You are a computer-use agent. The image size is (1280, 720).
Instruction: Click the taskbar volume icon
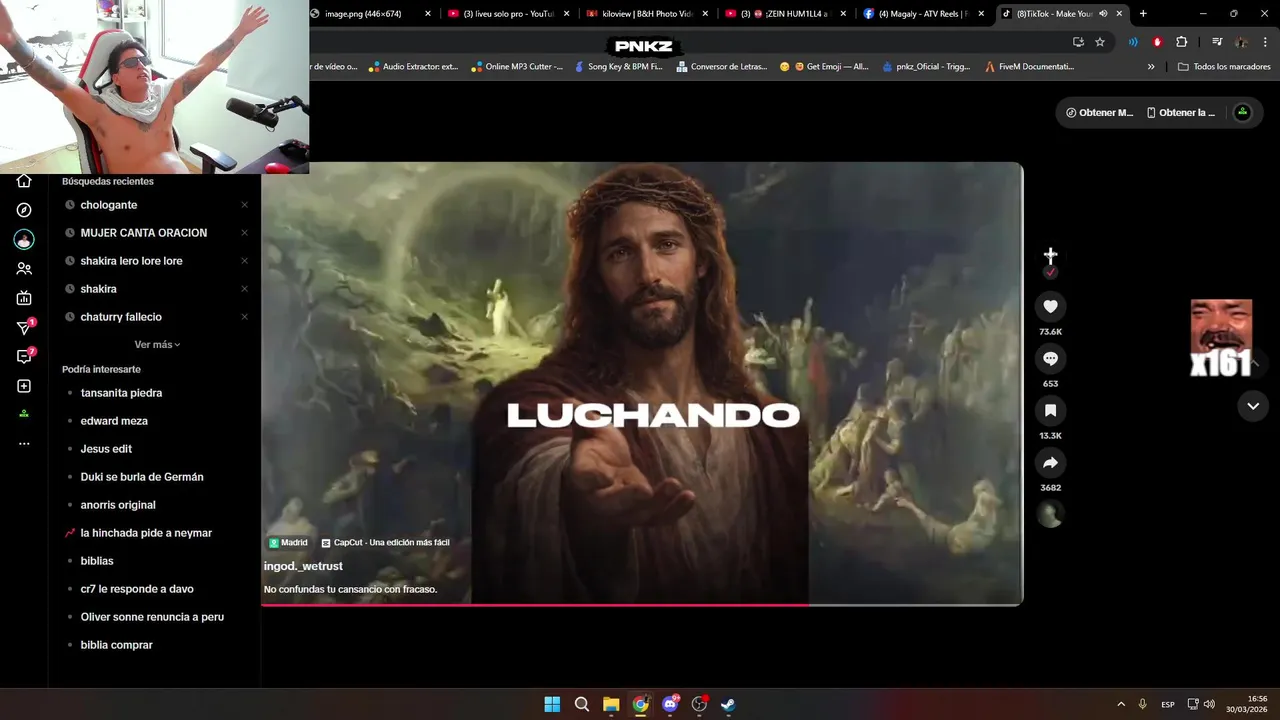[x=1209, y=704]
